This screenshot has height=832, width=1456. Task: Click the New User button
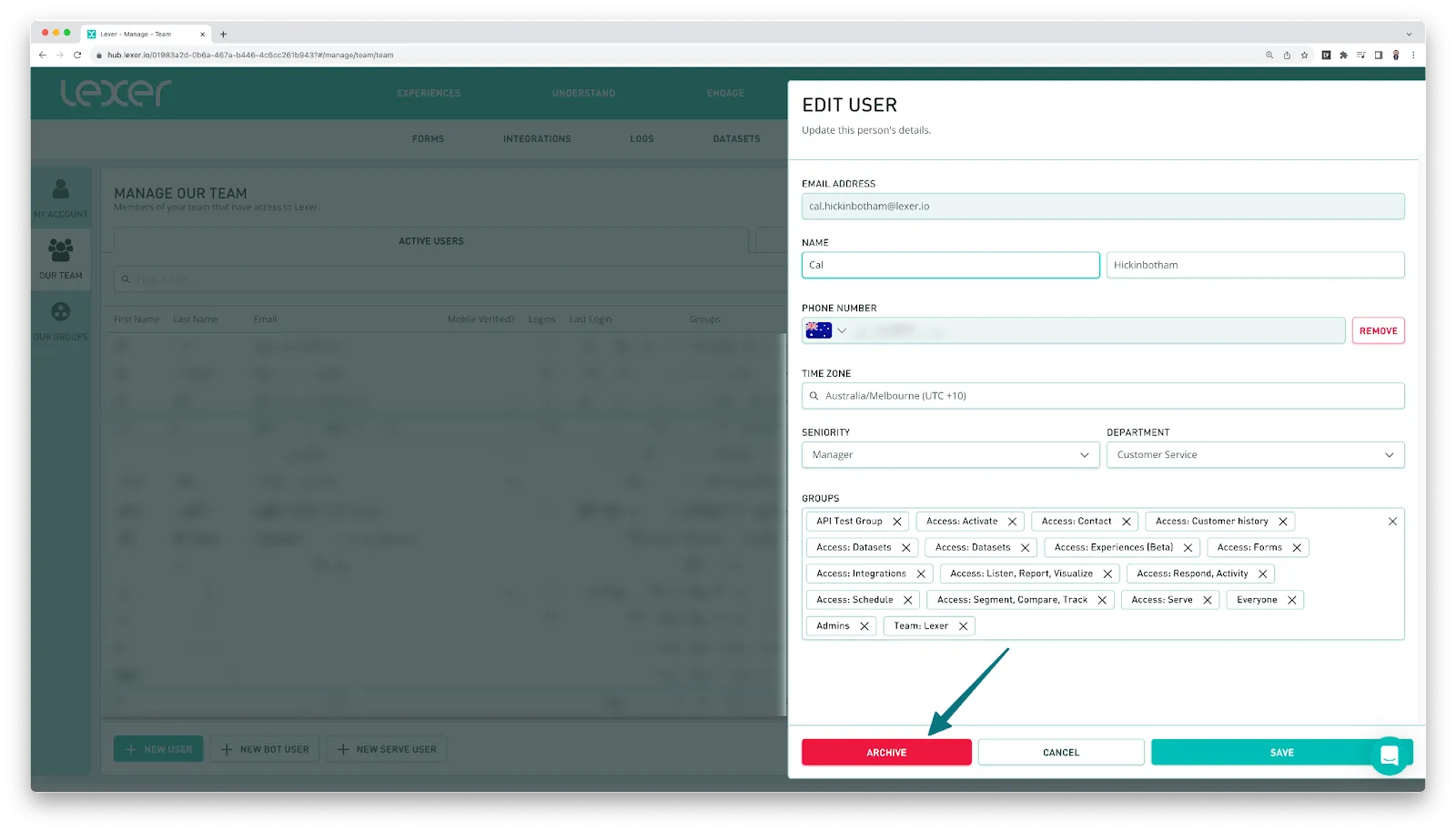click(158, 749)
